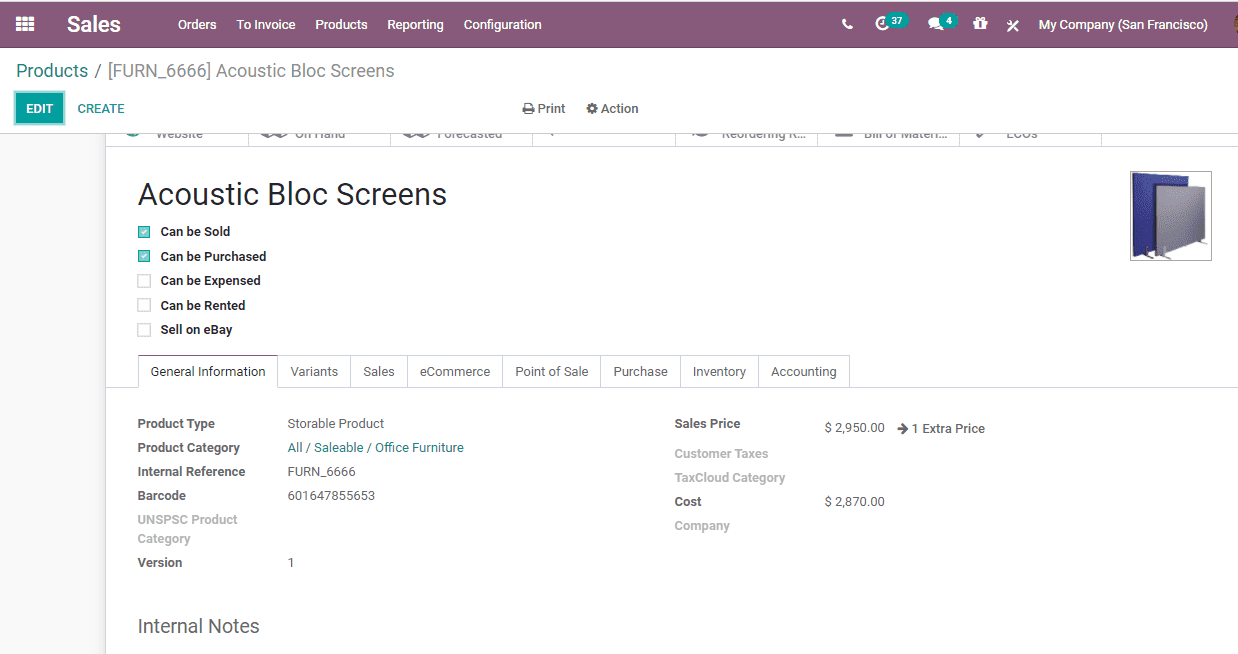Open the Products menu in top bar
The height and width of the screenshot is (654, 1238).
pos(341,25)
